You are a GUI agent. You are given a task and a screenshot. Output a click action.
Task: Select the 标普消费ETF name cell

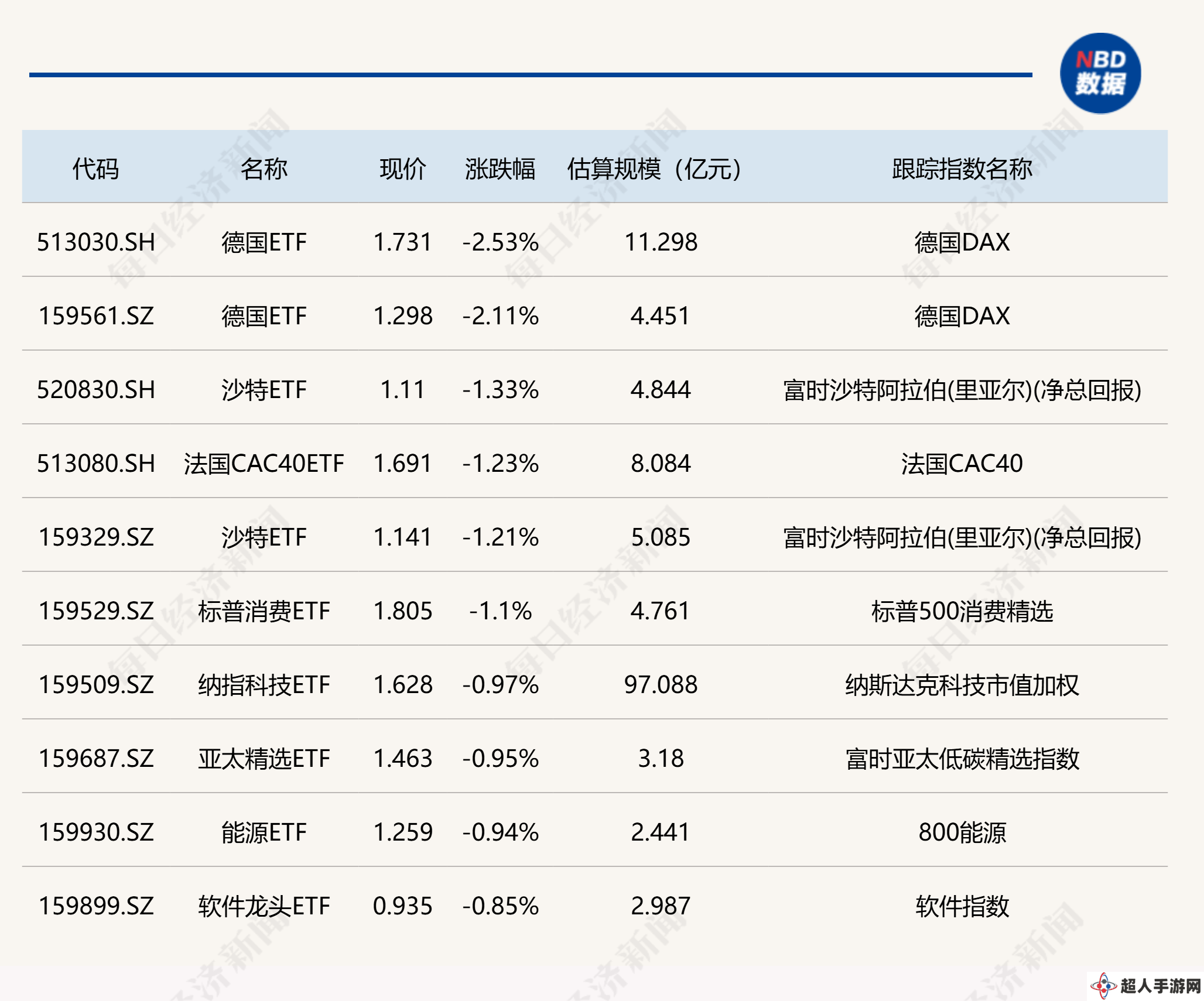[264, 611]
